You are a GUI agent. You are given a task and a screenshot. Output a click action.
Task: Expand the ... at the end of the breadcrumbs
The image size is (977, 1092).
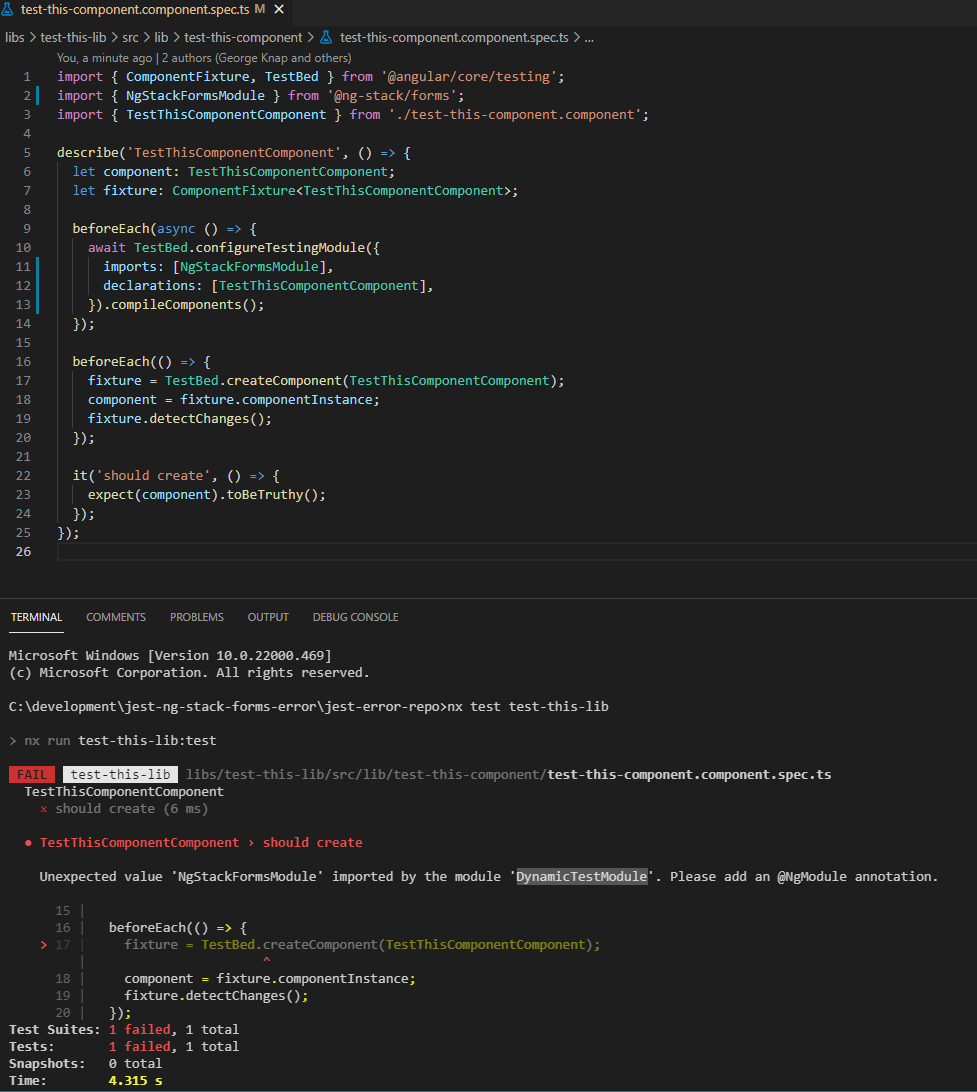tap(588, 37)
